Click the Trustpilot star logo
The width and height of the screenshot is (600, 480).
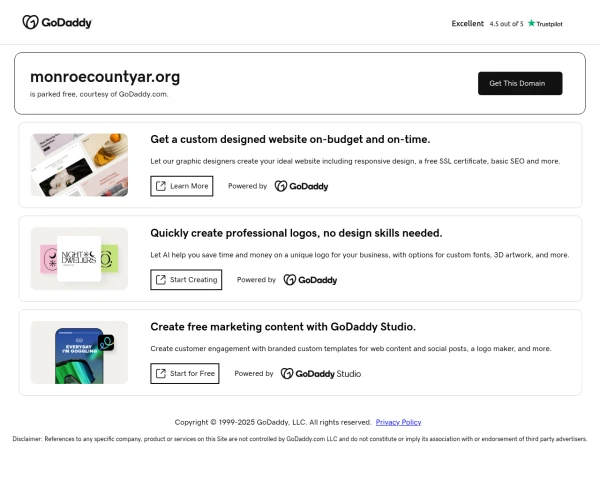coord(545,23)
